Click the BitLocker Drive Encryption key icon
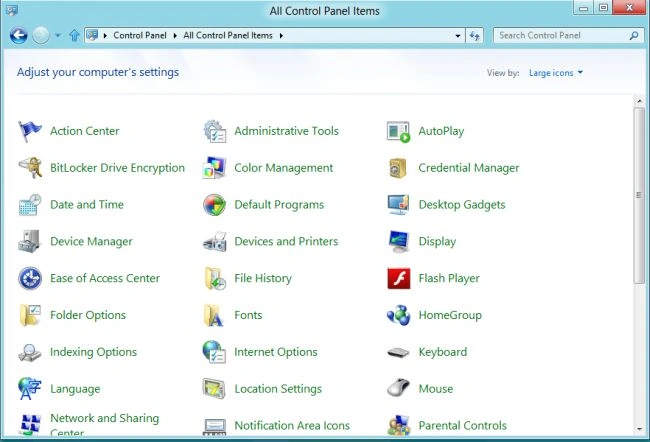The height and width of the screenshot is (442, 650). (30, 168)
